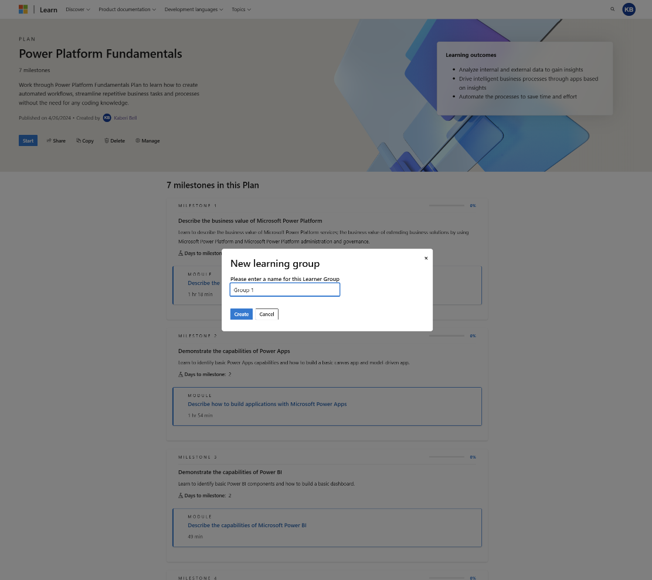Click the Microsoft logo icon
This screenshot has height=580, width=652.
coord(23,9)
